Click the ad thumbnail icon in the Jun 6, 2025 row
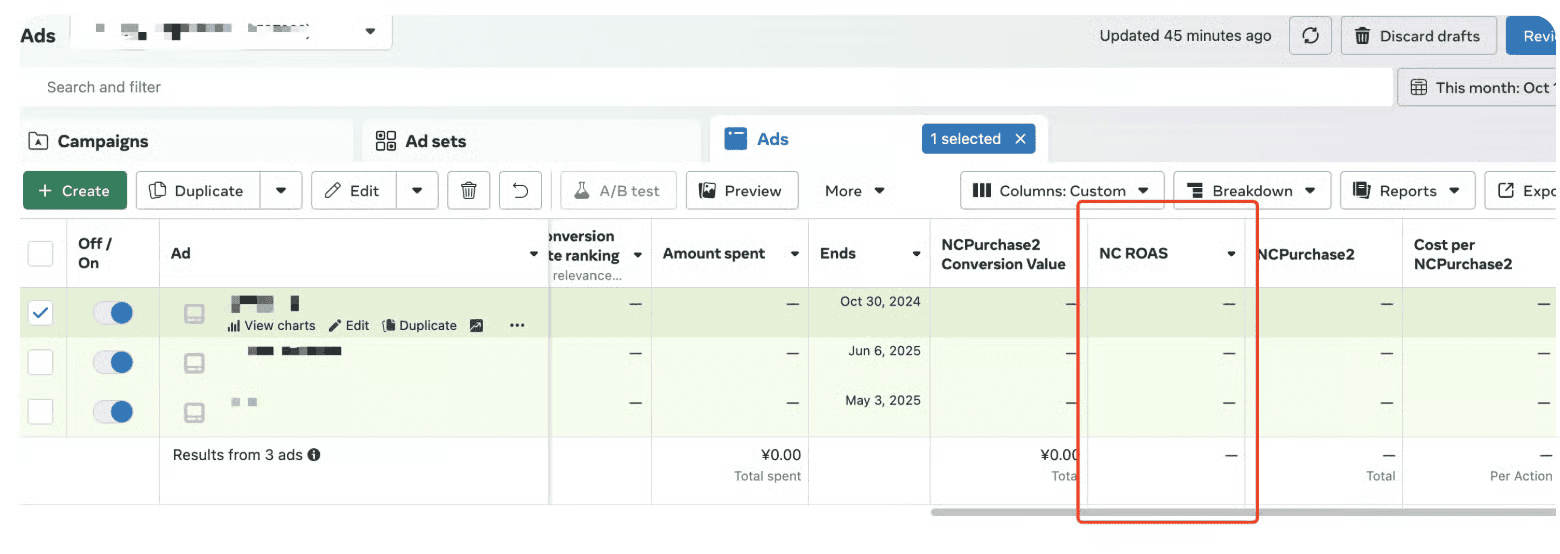The image size is (1560, 554). pos(194,363)
